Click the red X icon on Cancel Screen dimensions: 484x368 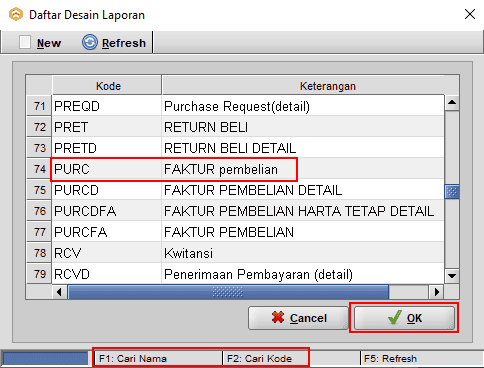pyautogui.click(x=278, y=318)
